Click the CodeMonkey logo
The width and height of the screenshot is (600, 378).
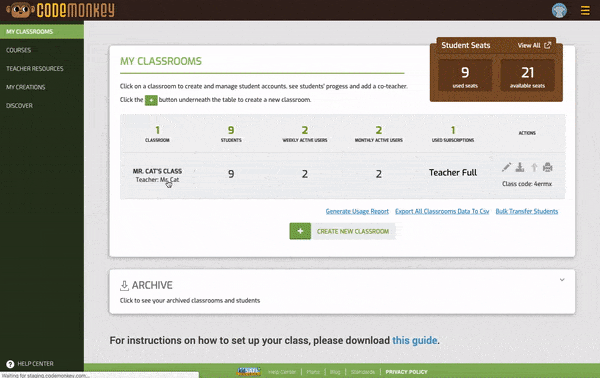click(x=60, y=10)
